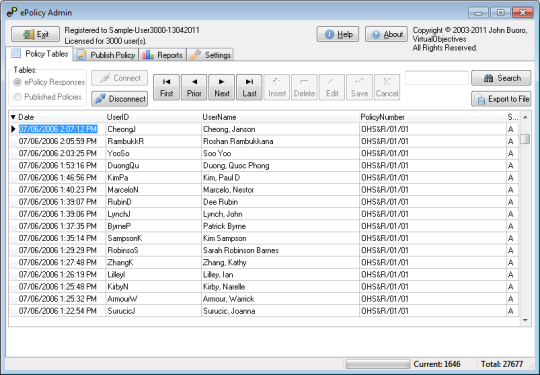540x375 pixels.
Task: Select the Marcelo, Nestor cell
Action: tap(280, 190)
